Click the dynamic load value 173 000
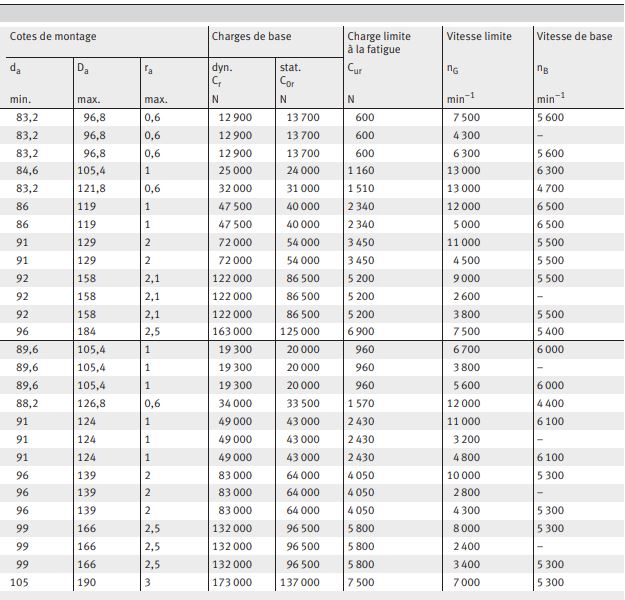The width and height of the screenshot is (625, 600). click(x=232, y=582)
